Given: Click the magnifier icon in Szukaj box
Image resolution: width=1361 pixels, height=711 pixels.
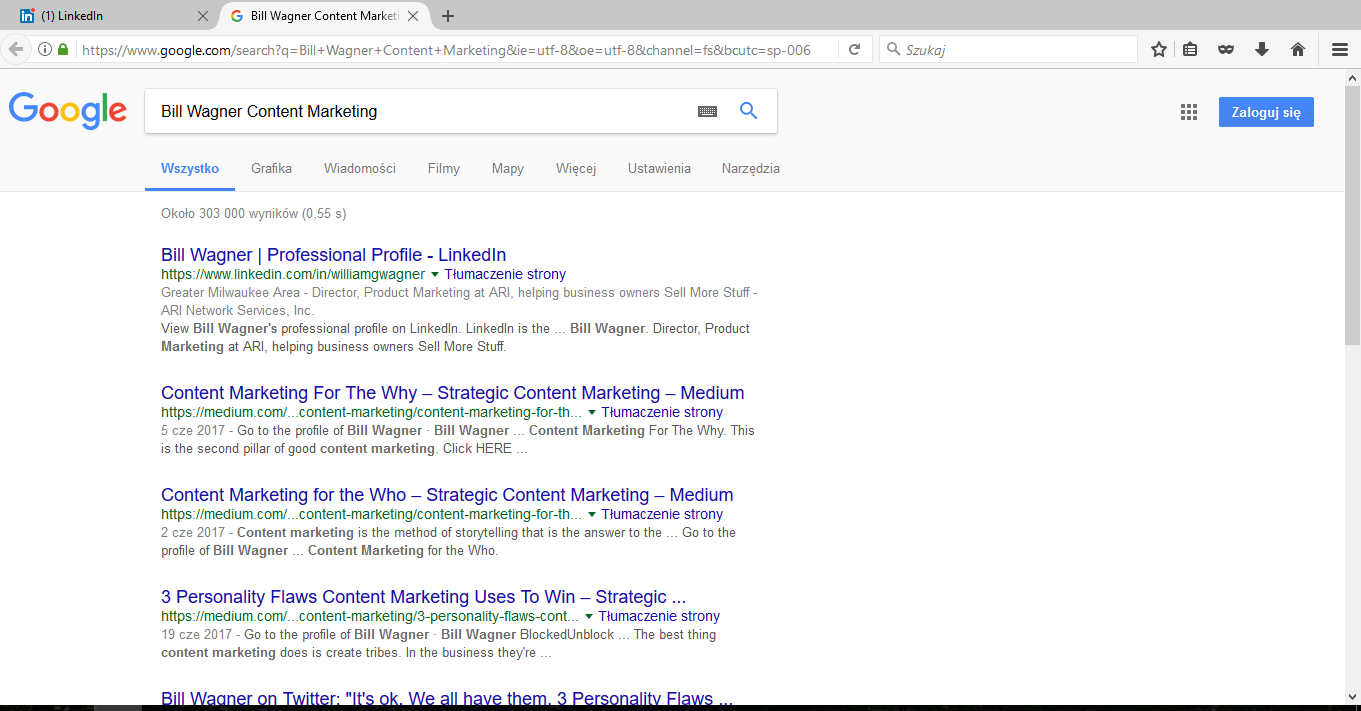Looking at the screenshot, I should click(892, 49).
